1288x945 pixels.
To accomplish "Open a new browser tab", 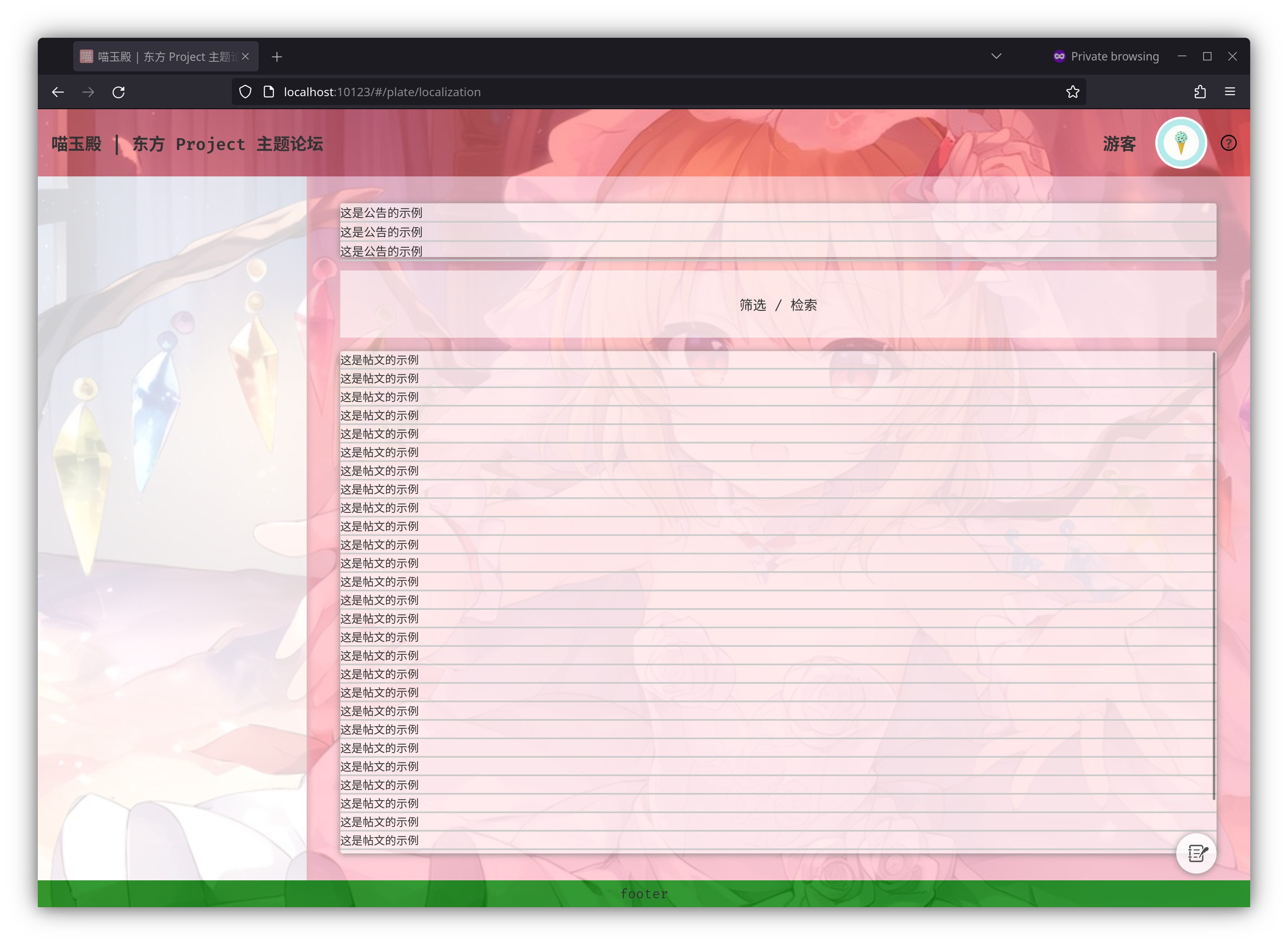I will [x=277, y=57].
